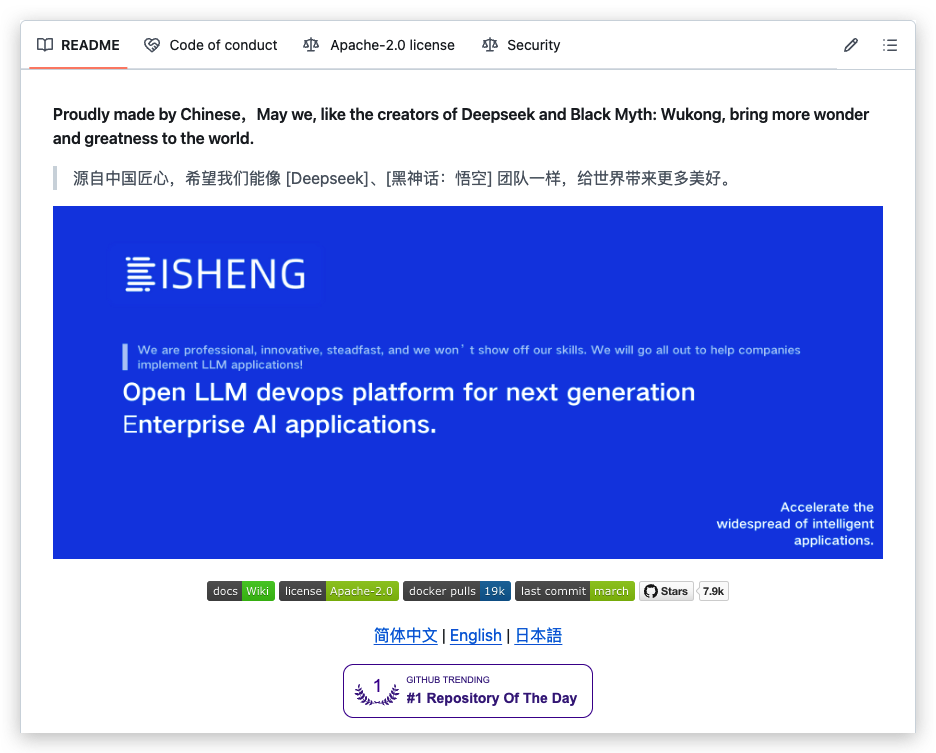Click the scales icon beside Apache-2.0 license
This screenshot has height=753, width=936.
coord(311,45)
